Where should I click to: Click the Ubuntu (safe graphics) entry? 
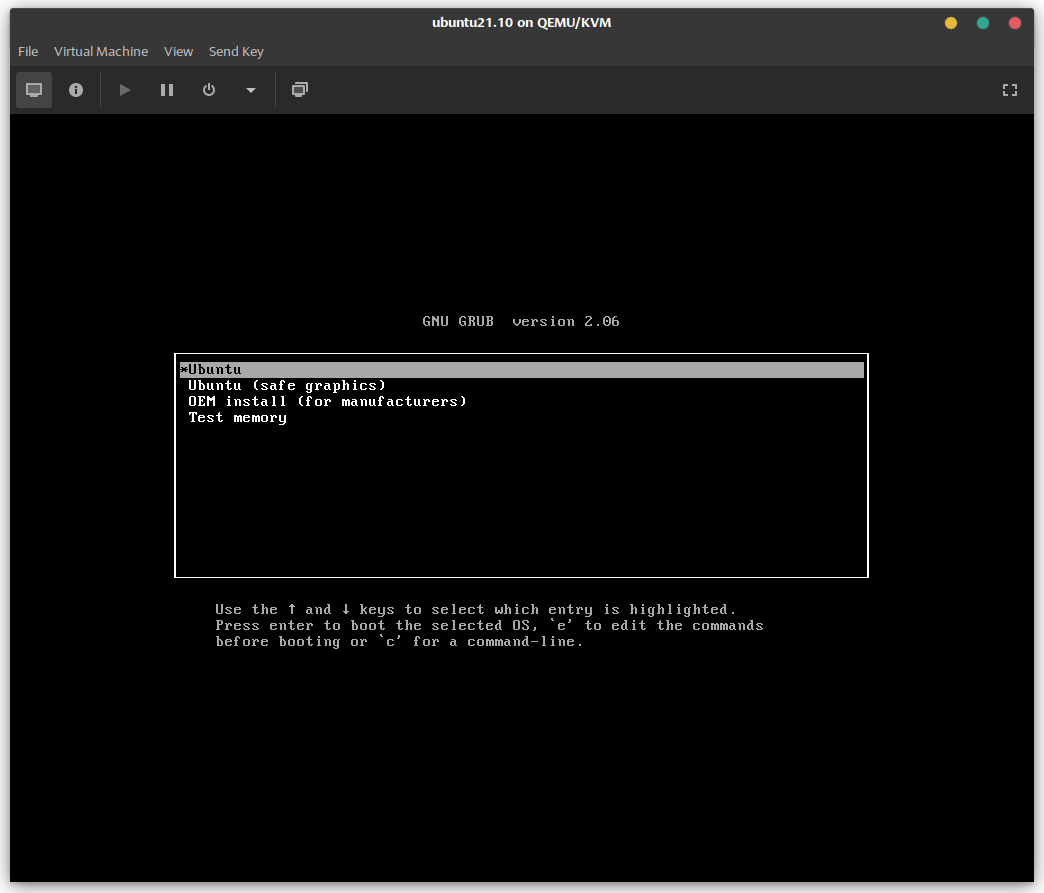pos(287,386)
